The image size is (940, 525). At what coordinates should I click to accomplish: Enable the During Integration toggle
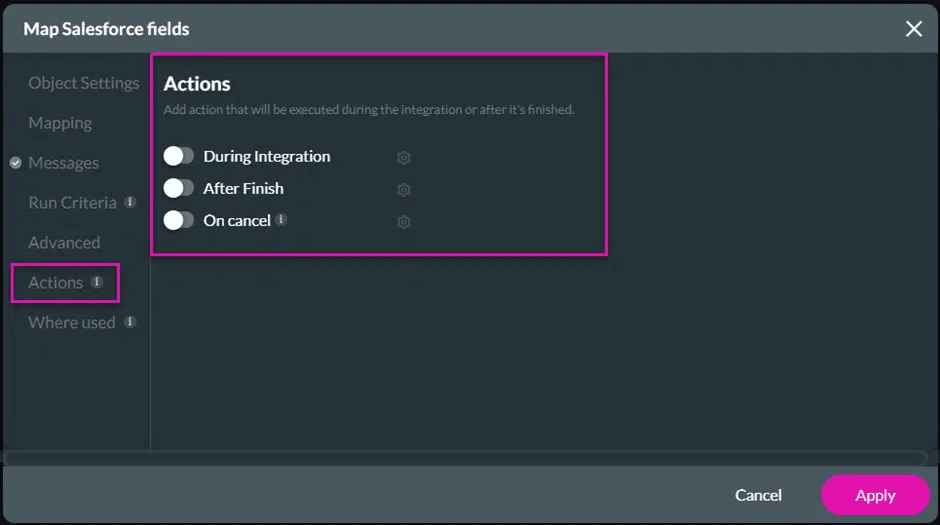coord(179,156)
